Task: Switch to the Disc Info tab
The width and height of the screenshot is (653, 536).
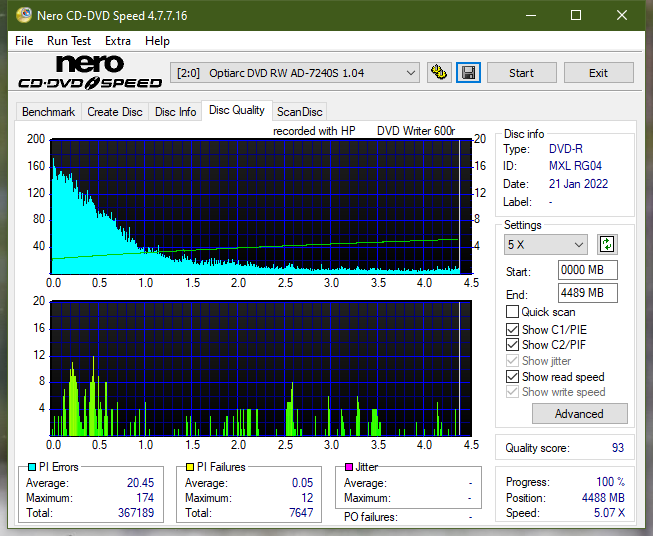Action: (x=175, y=112)
